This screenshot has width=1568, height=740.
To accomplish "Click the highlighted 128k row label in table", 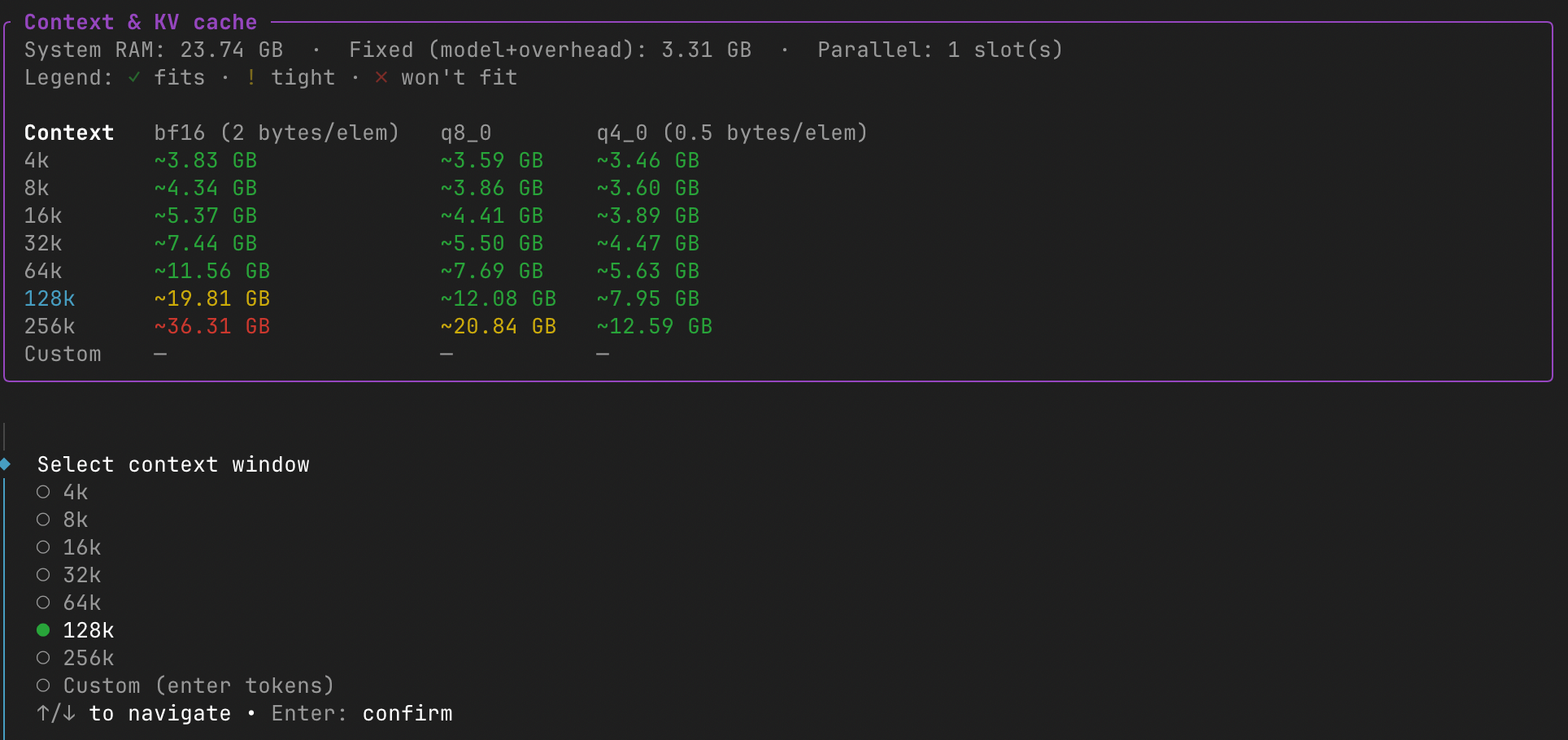I will click(x=50, y=298).
